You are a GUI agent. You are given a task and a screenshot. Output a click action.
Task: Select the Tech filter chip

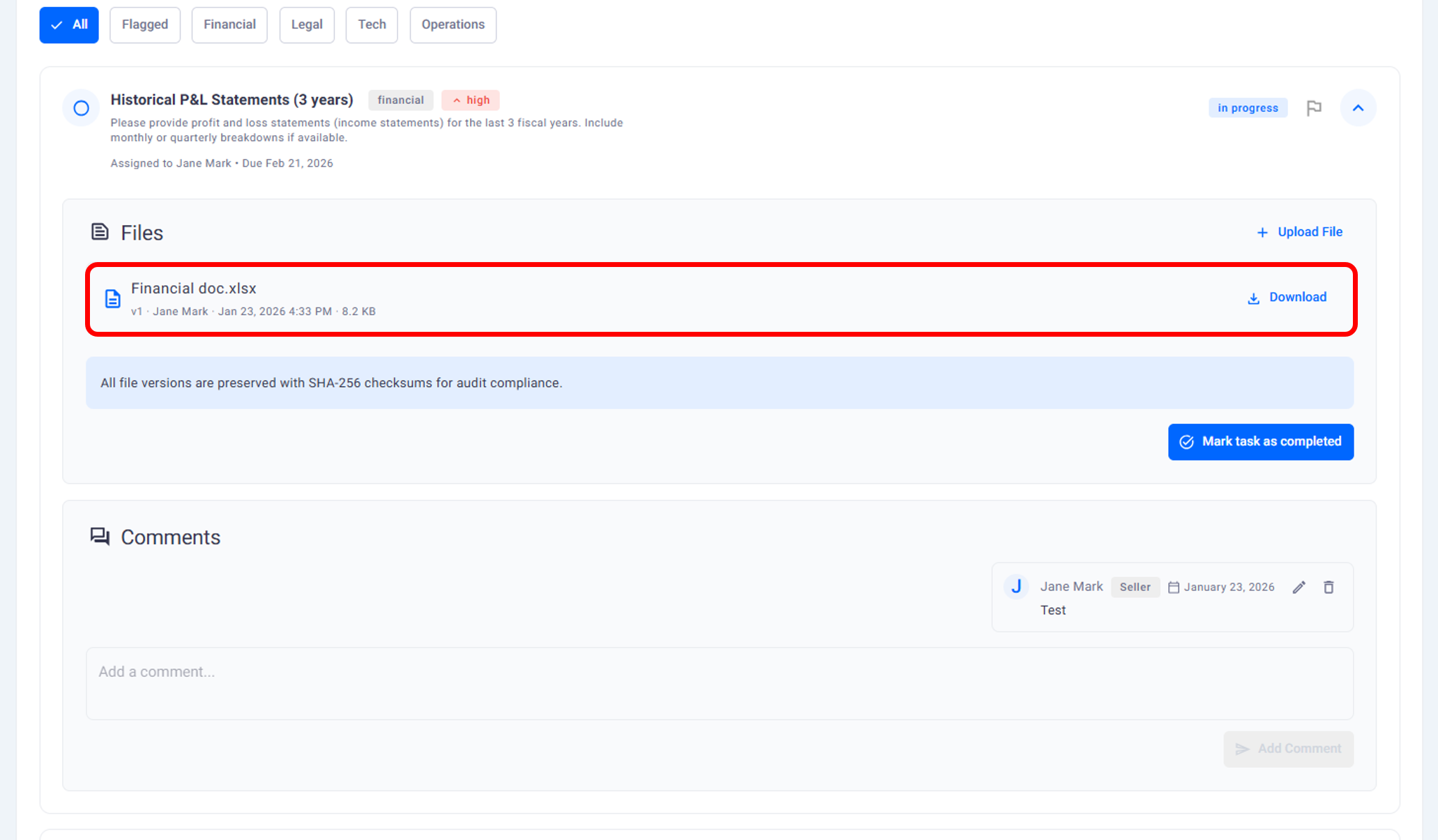[372, 25]
